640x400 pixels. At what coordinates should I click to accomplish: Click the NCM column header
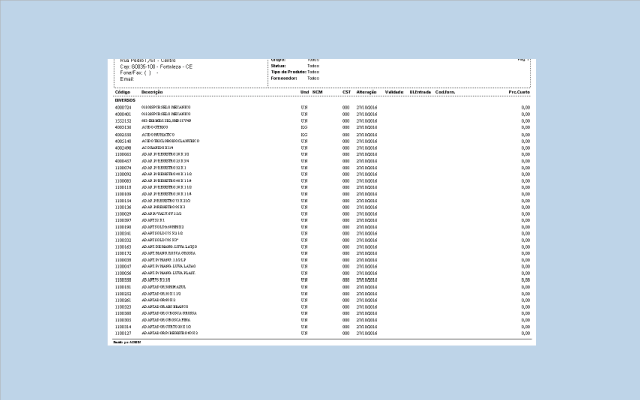pyautogui.click(x=317, y=92)
